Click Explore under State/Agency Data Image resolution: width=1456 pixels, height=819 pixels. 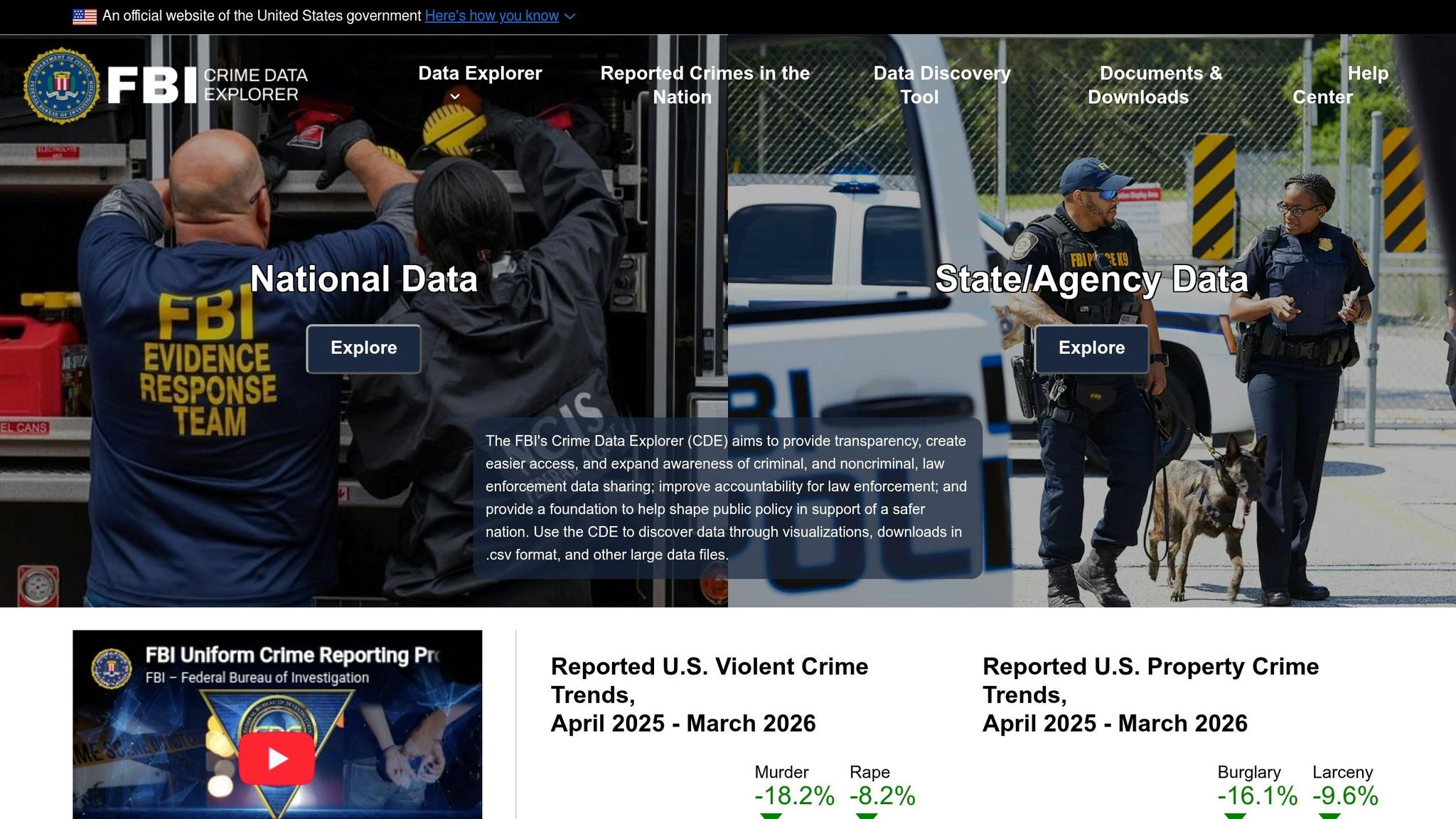(1091, 348)
